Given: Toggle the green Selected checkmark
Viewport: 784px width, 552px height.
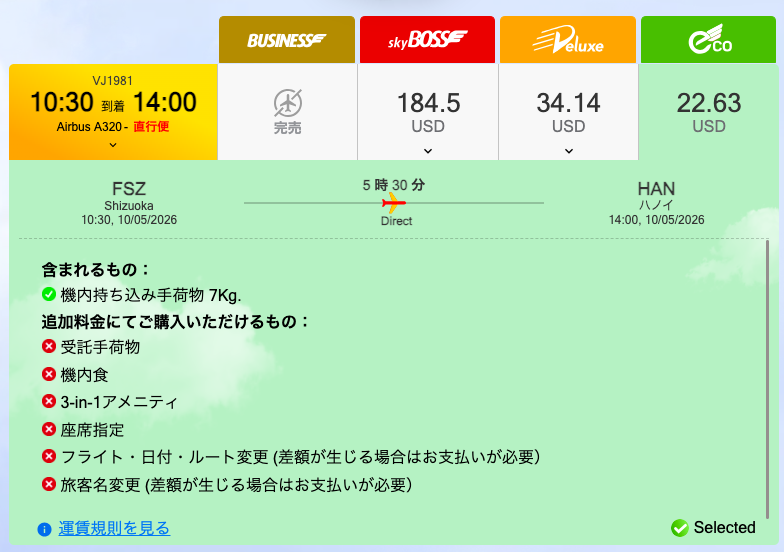Looking at the screenshot, I should click(x=680, y=527).
